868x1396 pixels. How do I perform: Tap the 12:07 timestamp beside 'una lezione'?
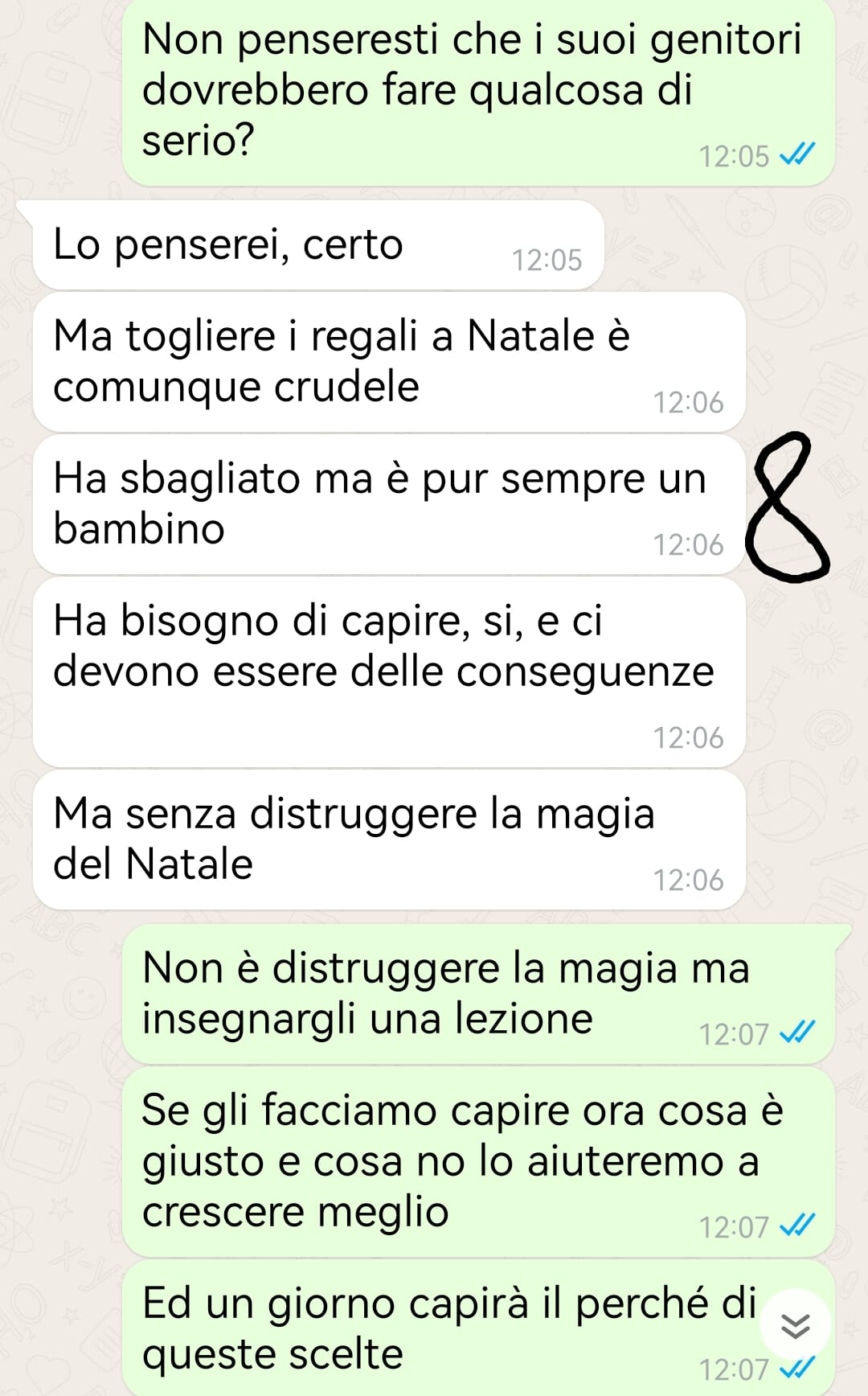point(734,1035)
